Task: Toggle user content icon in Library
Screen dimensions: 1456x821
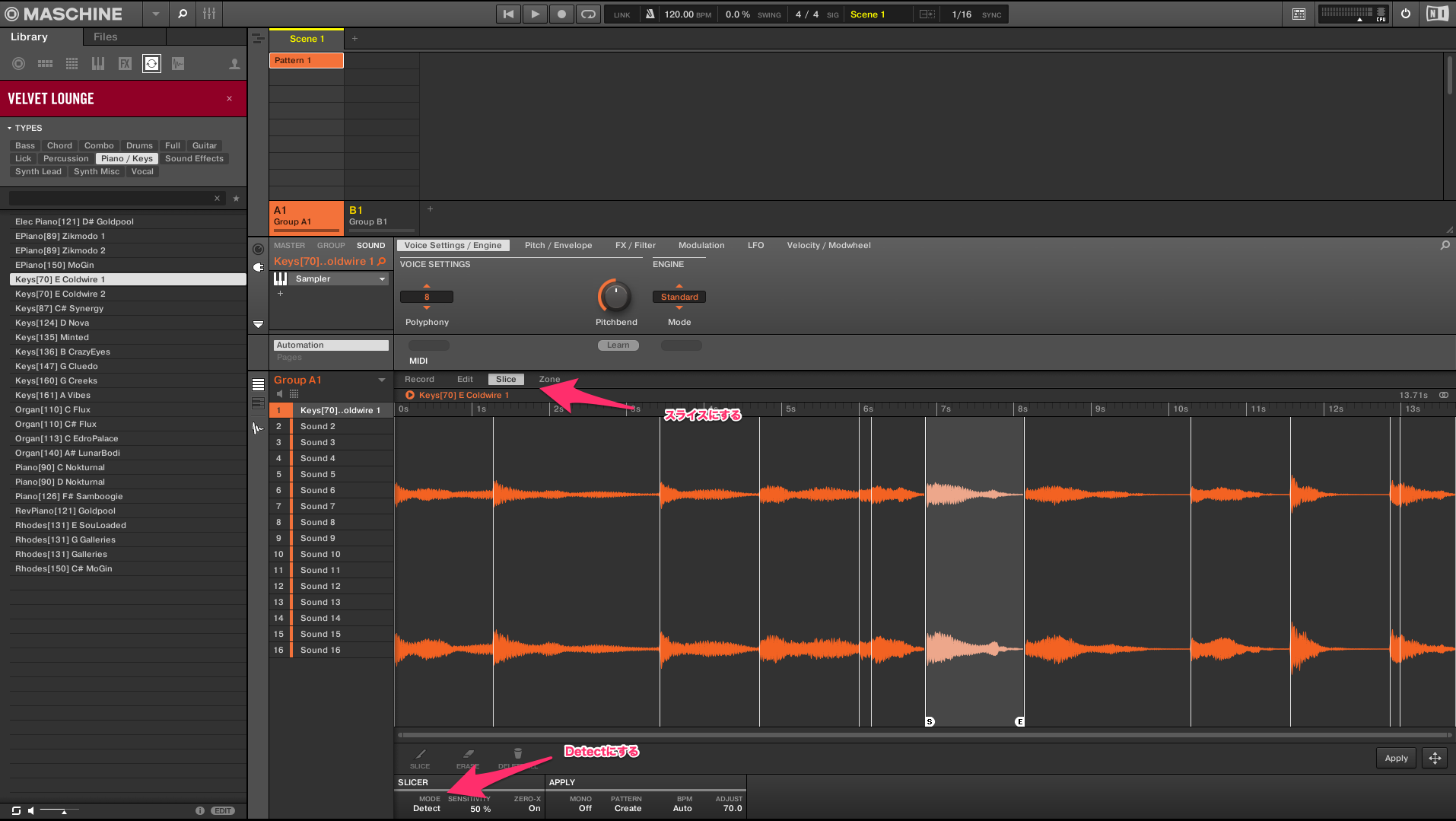Action: point(234,64)
